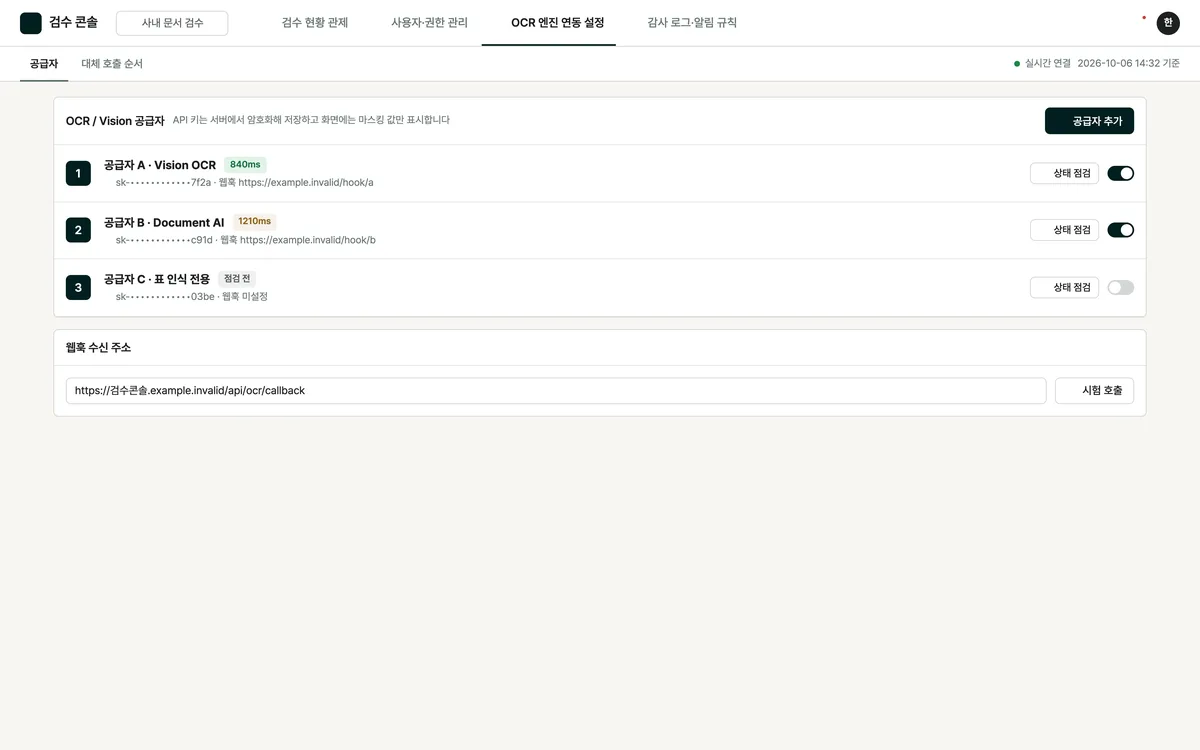Select the number 3 priority badge
Image resolution: width=1200 pixels, height=750 pixels.
coord(78,287)
